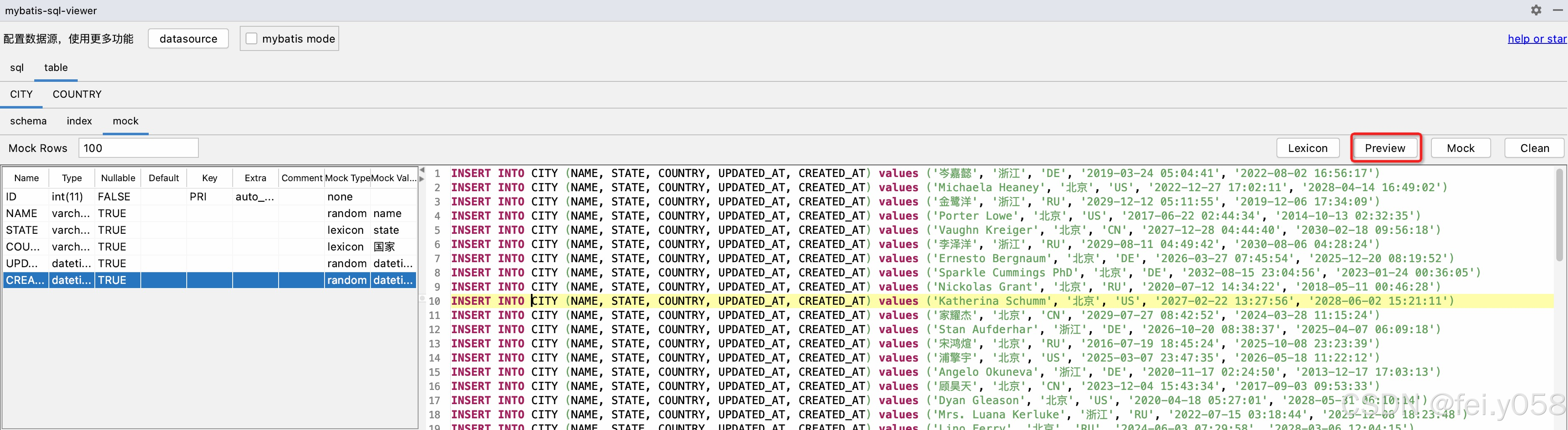Click 'Sparkle Cummings PhD' in line 8
This screenshot has height=430, width=1568.
click(1005, 273)
